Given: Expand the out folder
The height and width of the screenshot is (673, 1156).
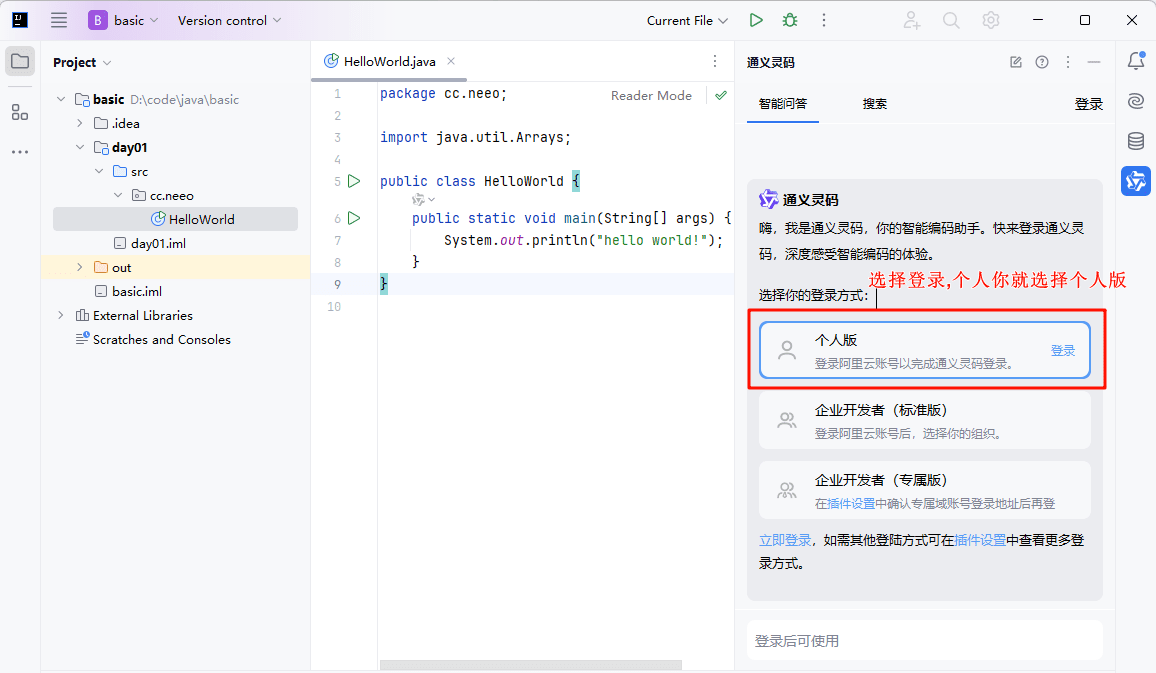Looking at the screenshot, I should (x=80, y=268).
